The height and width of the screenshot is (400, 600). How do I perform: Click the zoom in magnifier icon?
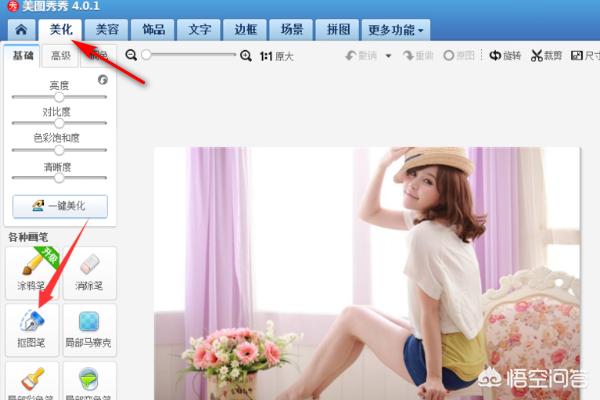[246, 56]
